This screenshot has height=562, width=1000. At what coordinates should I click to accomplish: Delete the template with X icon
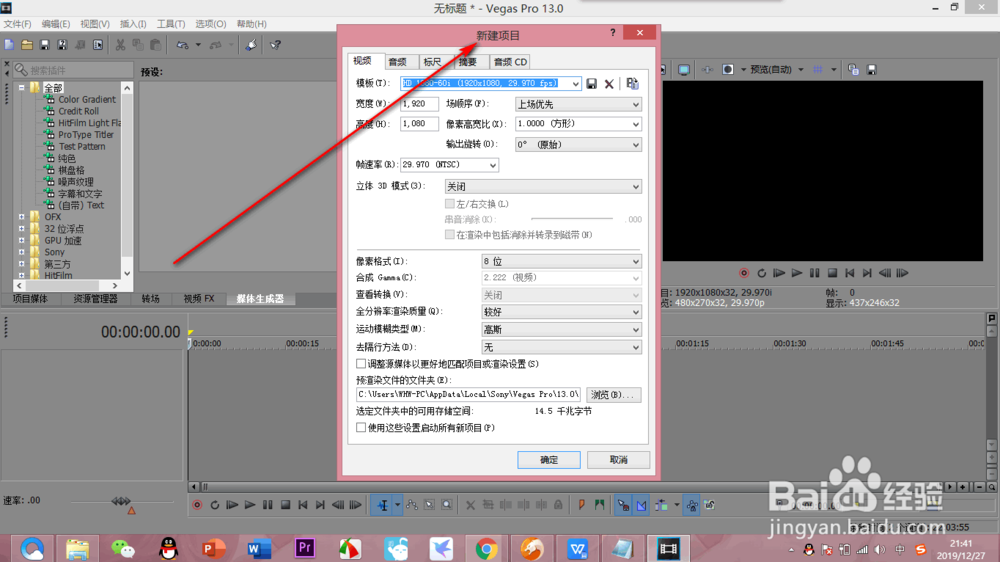point(609,84)
